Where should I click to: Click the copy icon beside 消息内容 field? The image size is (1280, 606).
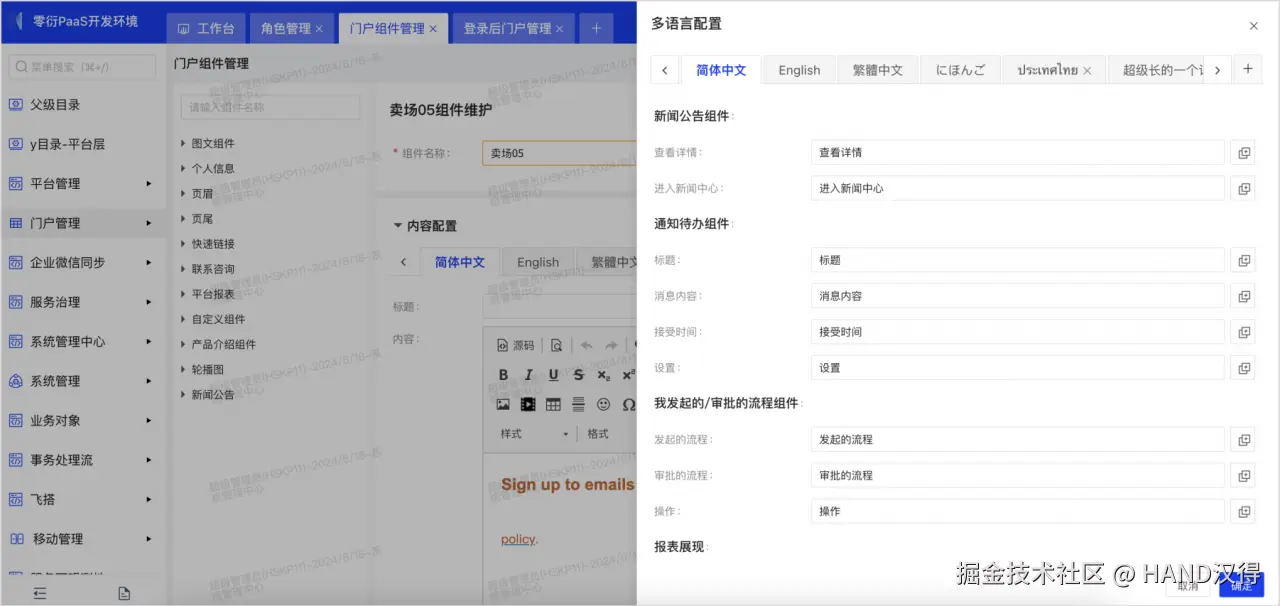[1243, 297]
